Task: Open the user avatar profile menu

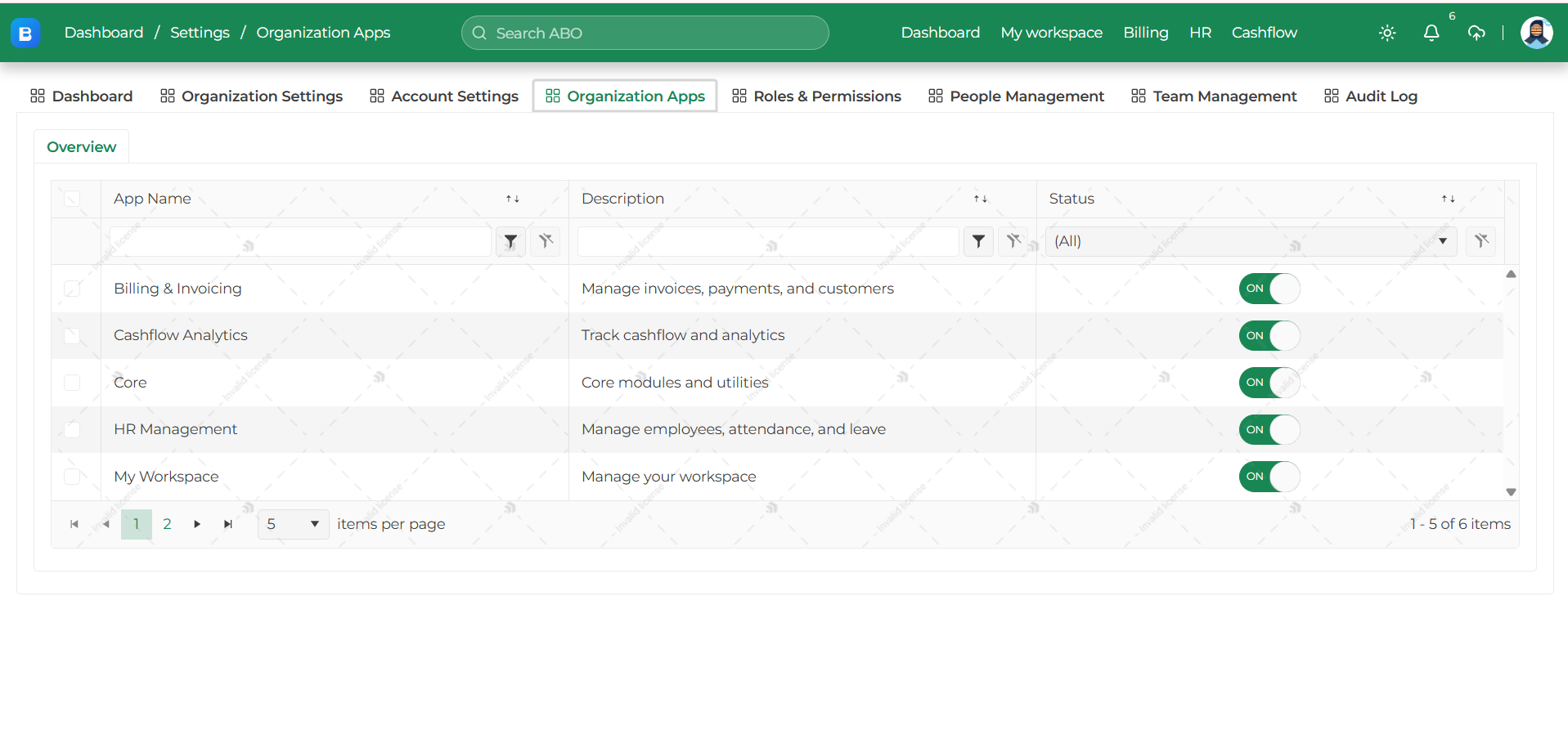Action: 1536,33
